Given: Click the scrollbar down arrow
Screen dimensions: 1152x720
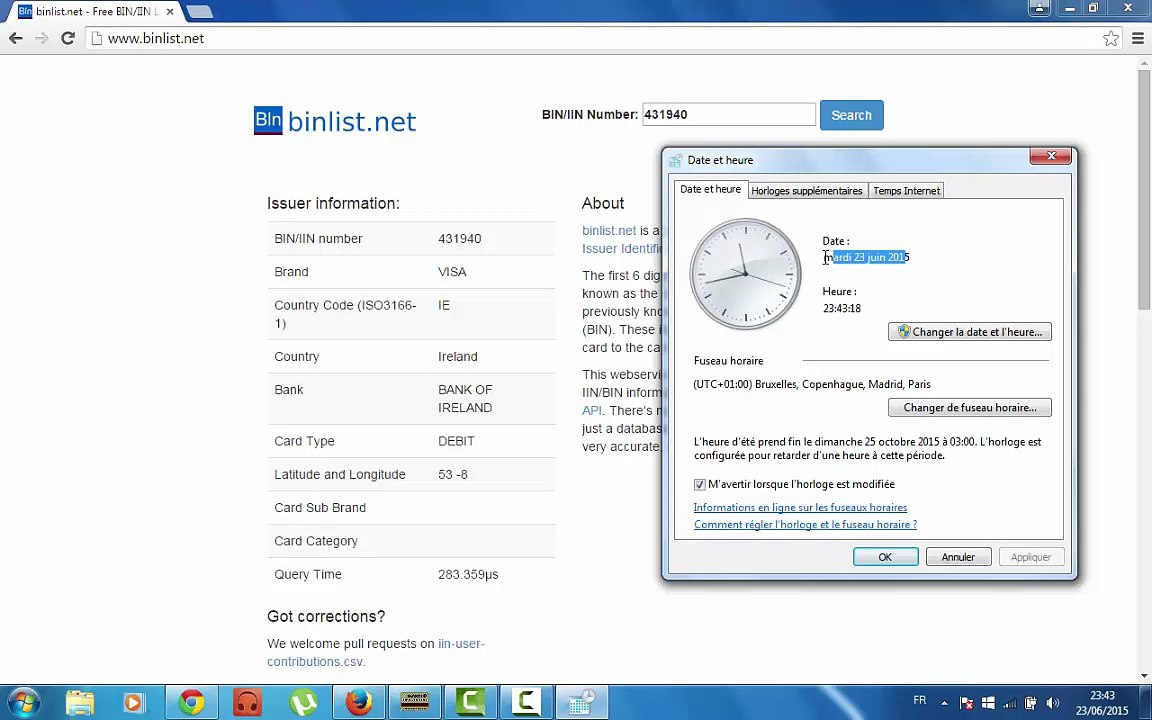Looking at the screenshot, I should (1144, 676).
